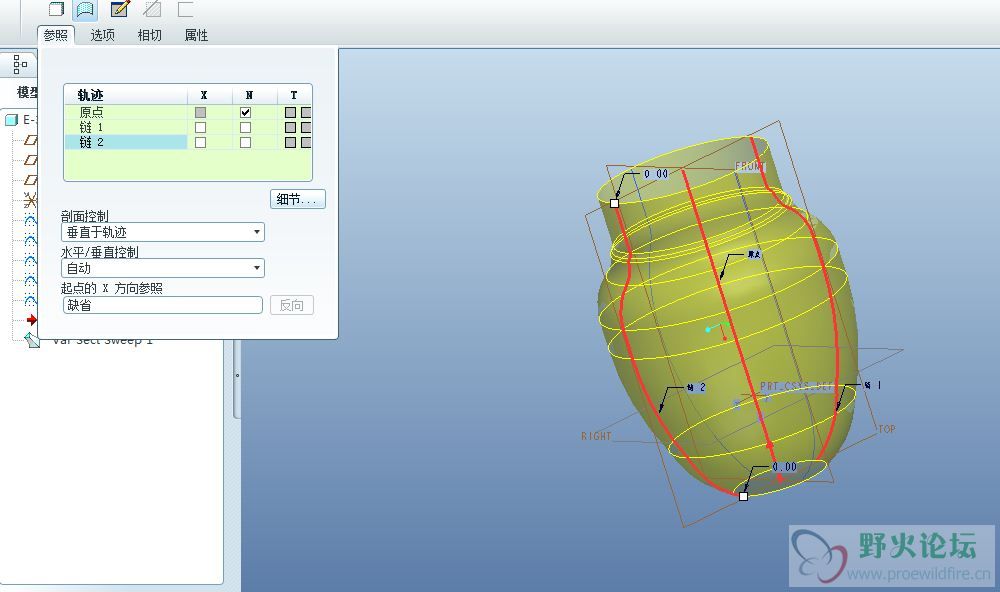Select the 链 1 trajectory row
This screenshot has width=1000, height=592.
[x=125, y=128]
